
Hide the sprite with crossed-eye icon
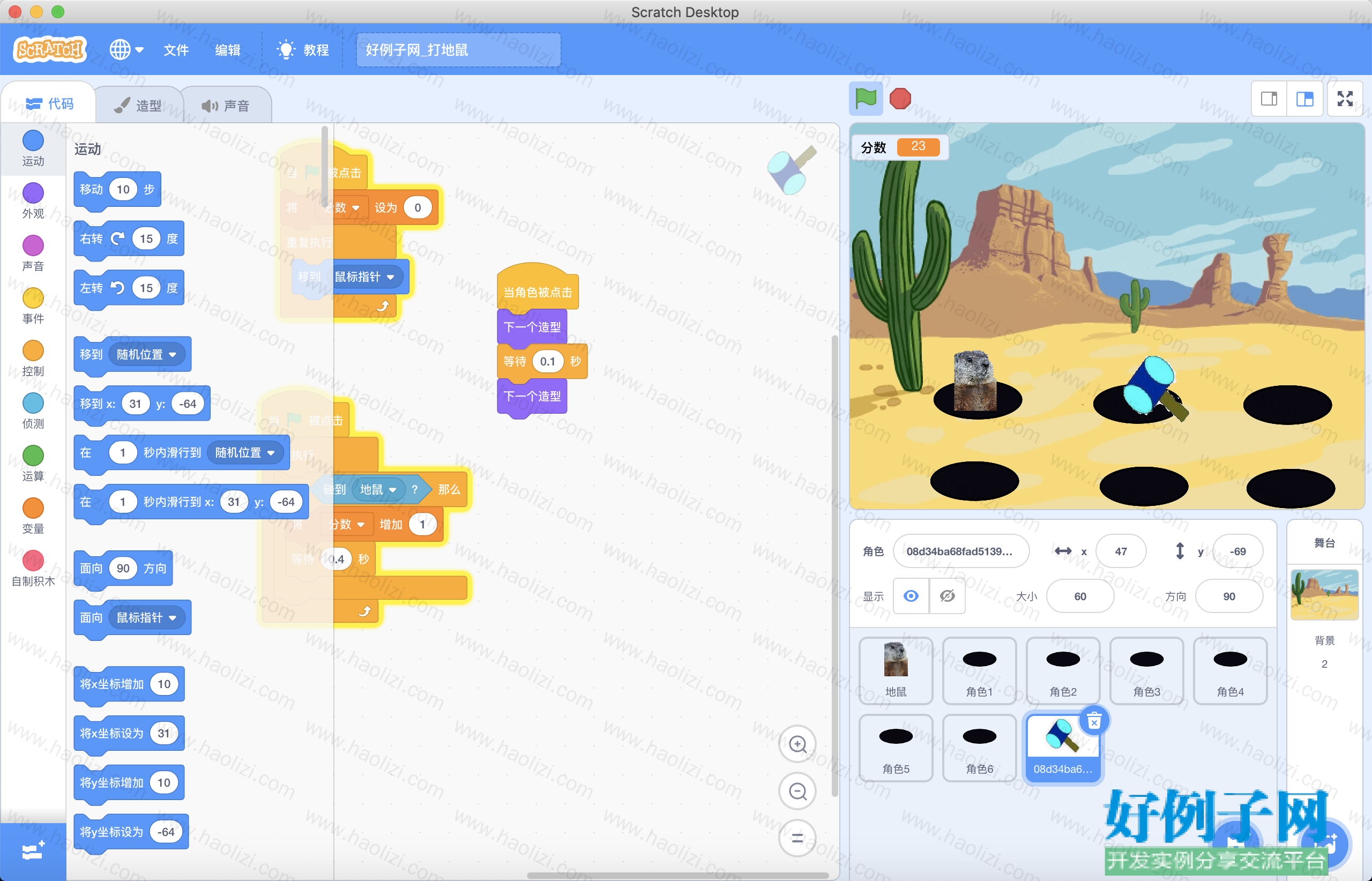point(948,596)
